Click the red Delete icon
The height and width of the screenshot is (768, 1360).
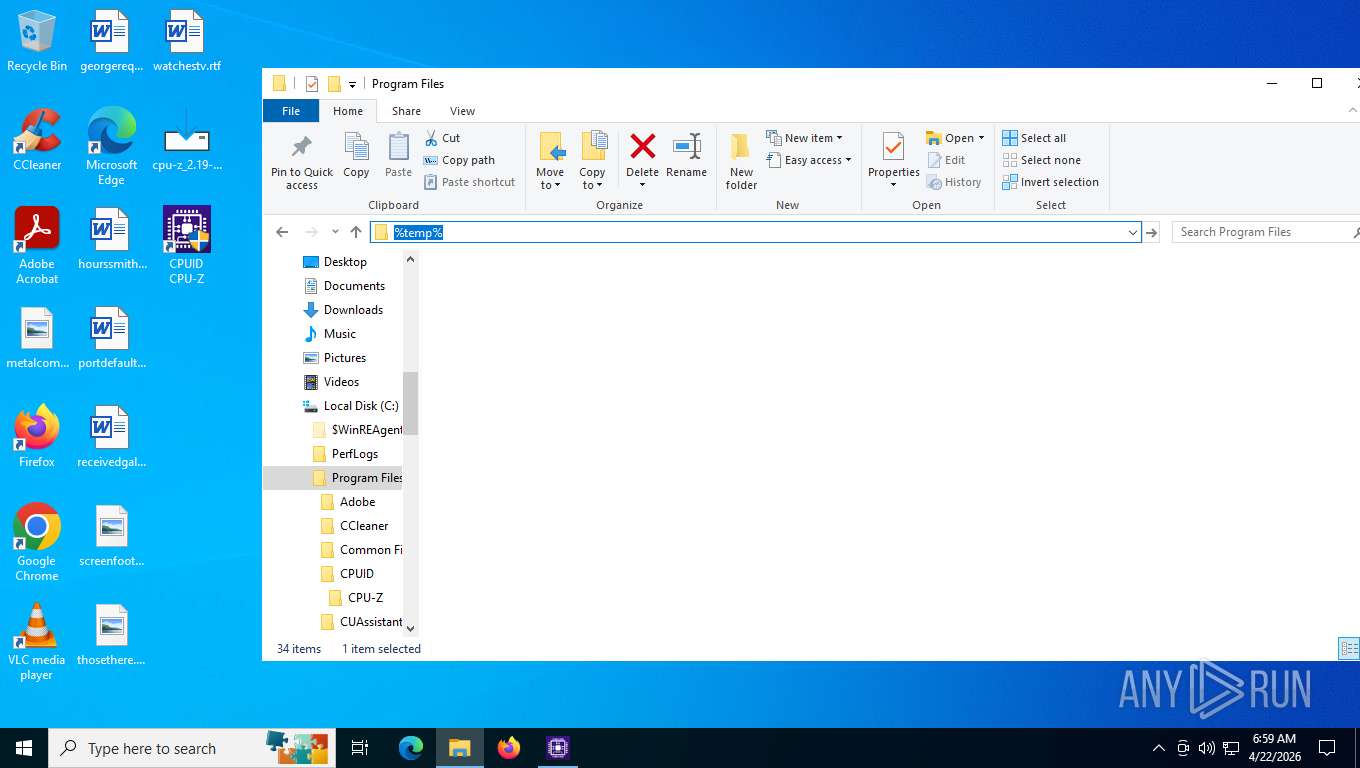click(642, 147)
